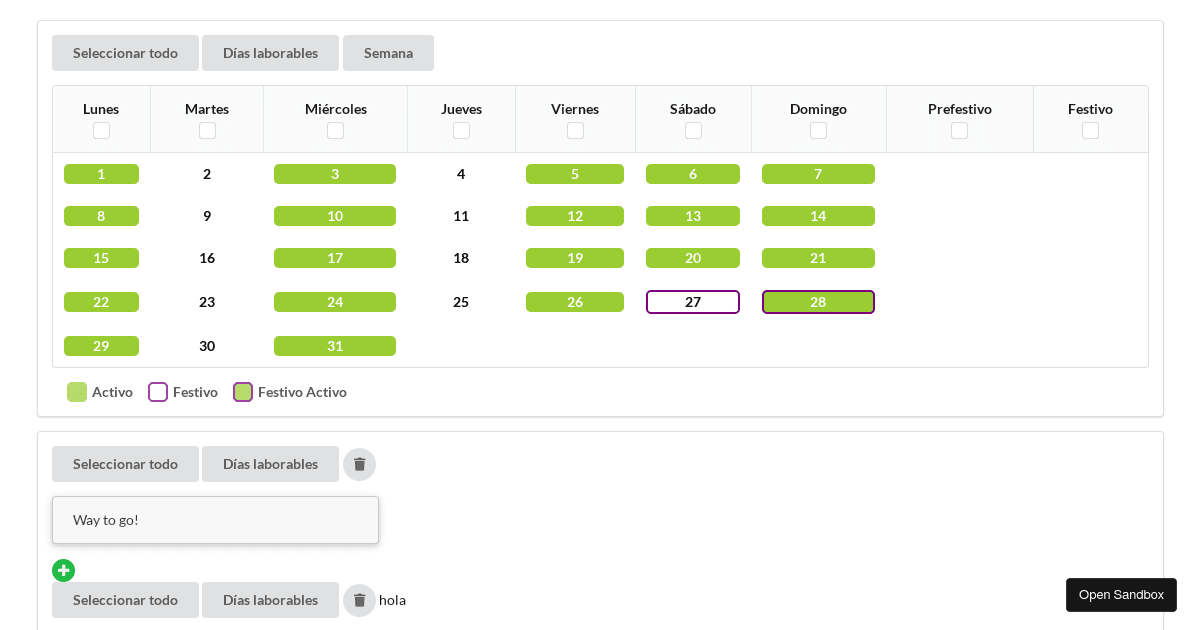Click the Festivo Activo legend swatch
1200x630 pixels.
(243, 392)
